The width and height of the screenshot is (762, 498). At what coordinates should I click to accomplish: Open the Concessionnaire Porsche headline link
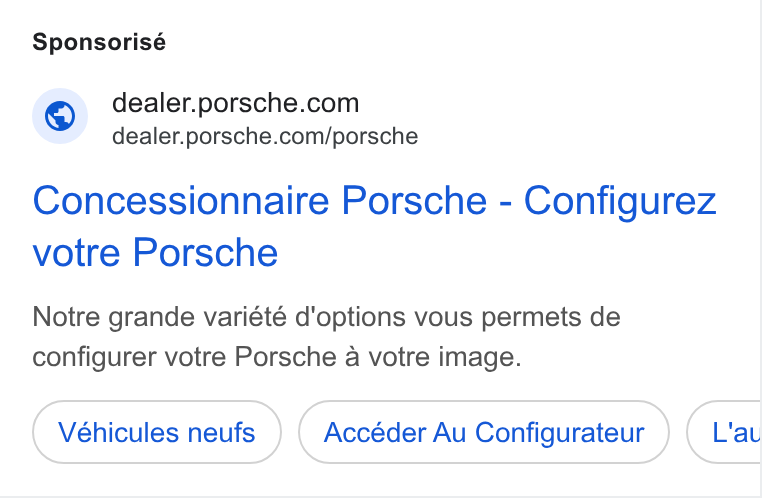point(374,226)
